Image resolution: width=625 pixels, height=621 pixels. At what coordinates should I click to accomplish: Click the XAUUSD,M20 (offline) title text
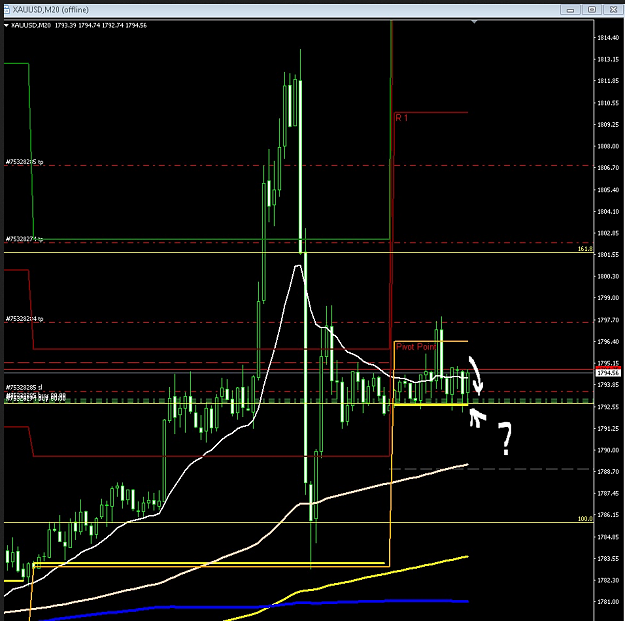51,10
